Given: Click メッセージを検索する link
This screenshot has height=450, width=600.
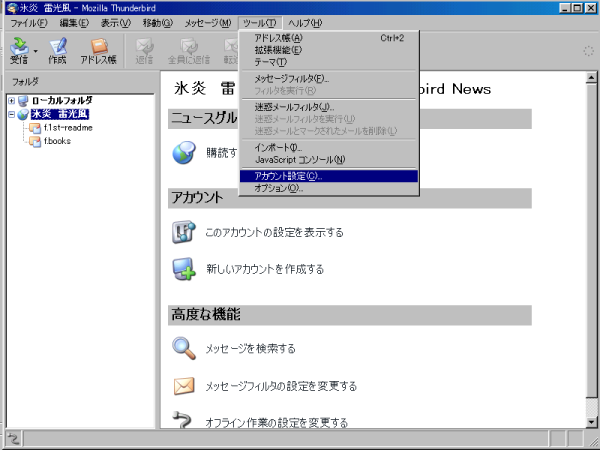Looking at the screenshot, I should point(251,349).
